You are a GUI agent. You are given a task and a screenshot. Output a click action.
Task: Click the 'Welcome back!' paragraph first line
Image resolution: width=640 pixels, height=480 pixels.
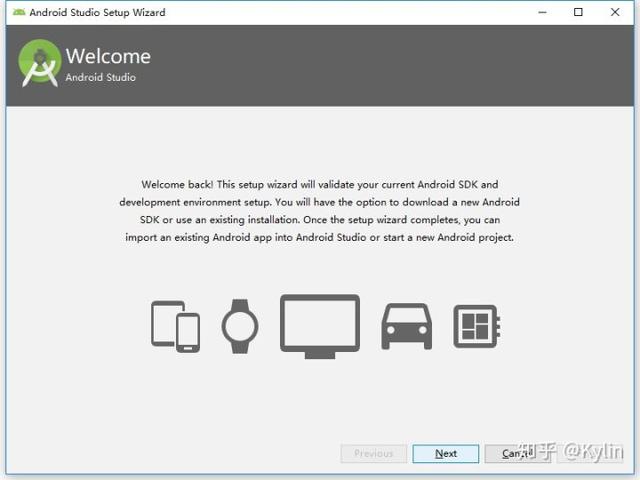[320, 184]
